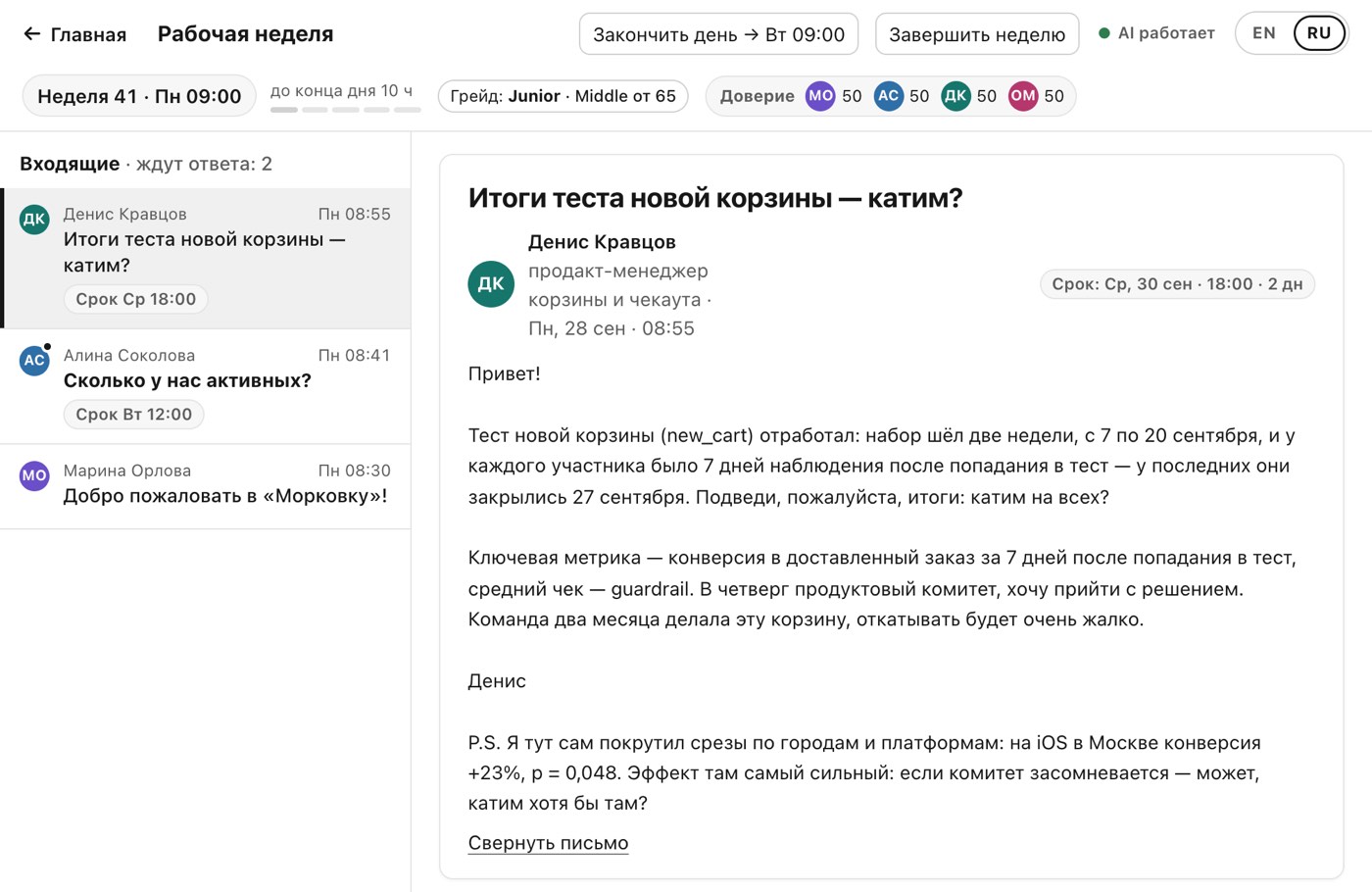This screenshot has height=892, width=1372.
Task: Select the RU language option
Action: pos(1319,33)
